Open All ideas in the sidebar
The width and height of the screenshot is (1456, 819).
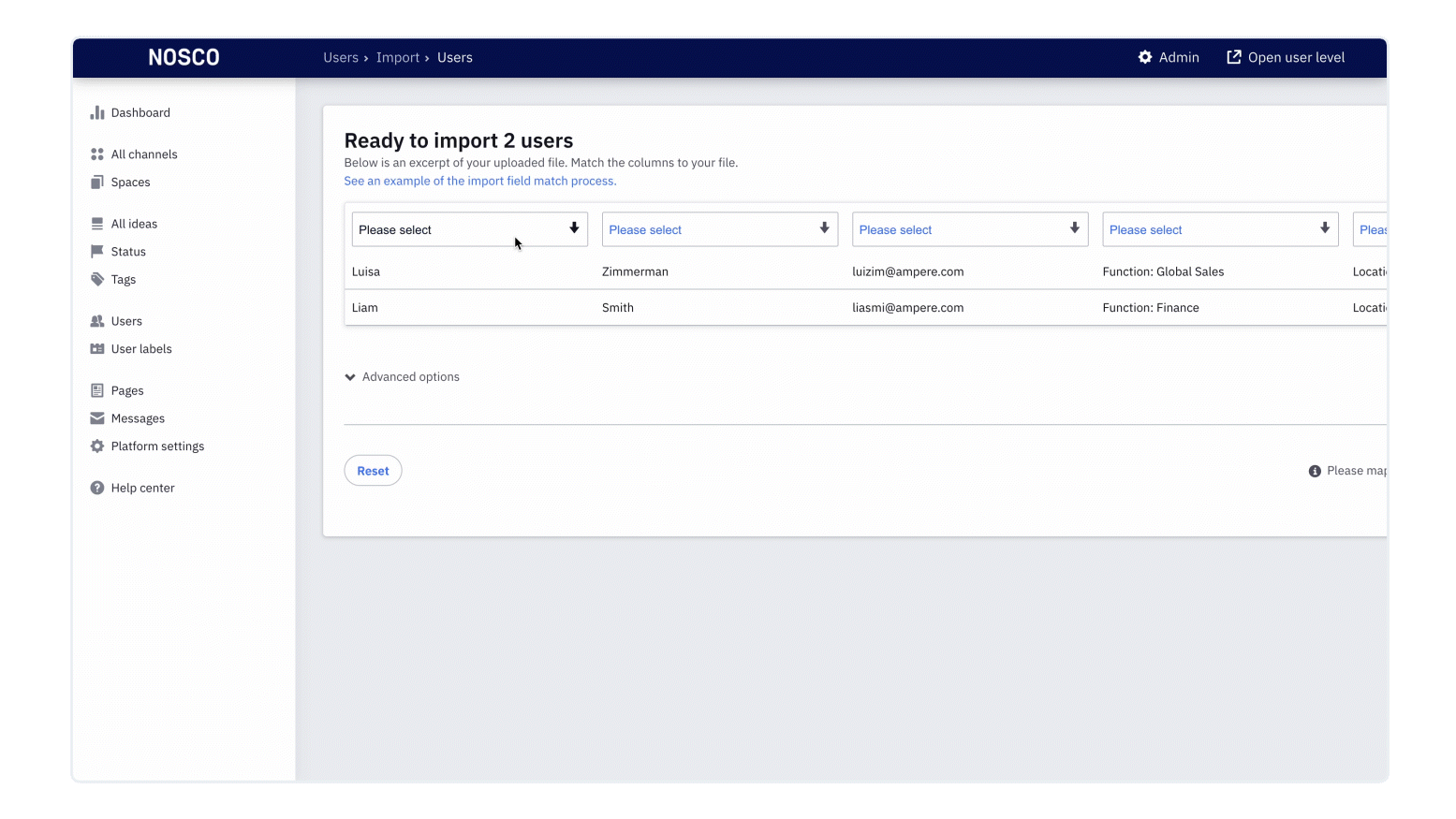click(134, 224)
